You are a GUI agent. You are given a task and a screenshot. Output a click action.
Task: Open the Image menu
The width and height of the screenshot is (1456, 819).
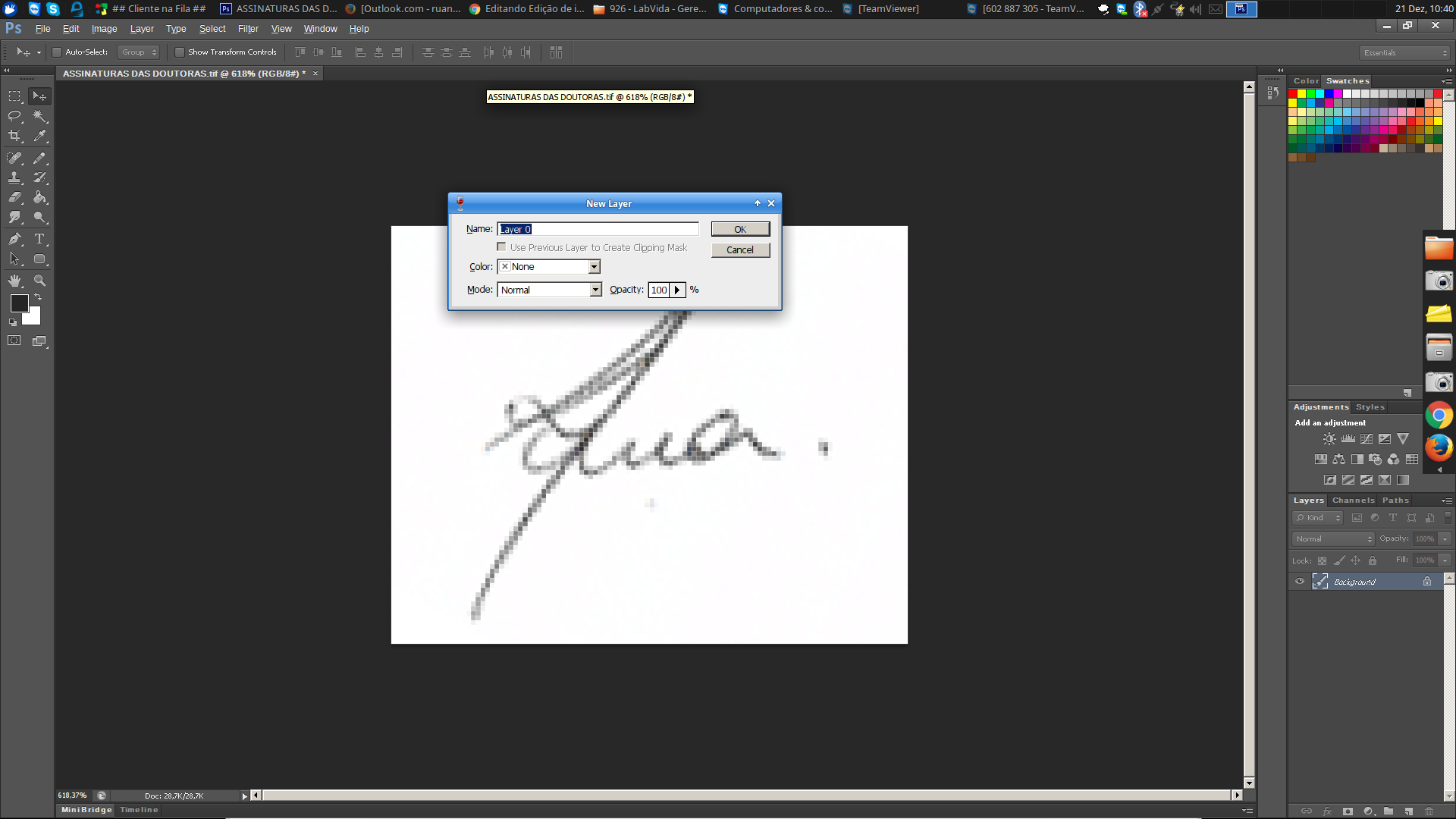[x=104, y=29]
